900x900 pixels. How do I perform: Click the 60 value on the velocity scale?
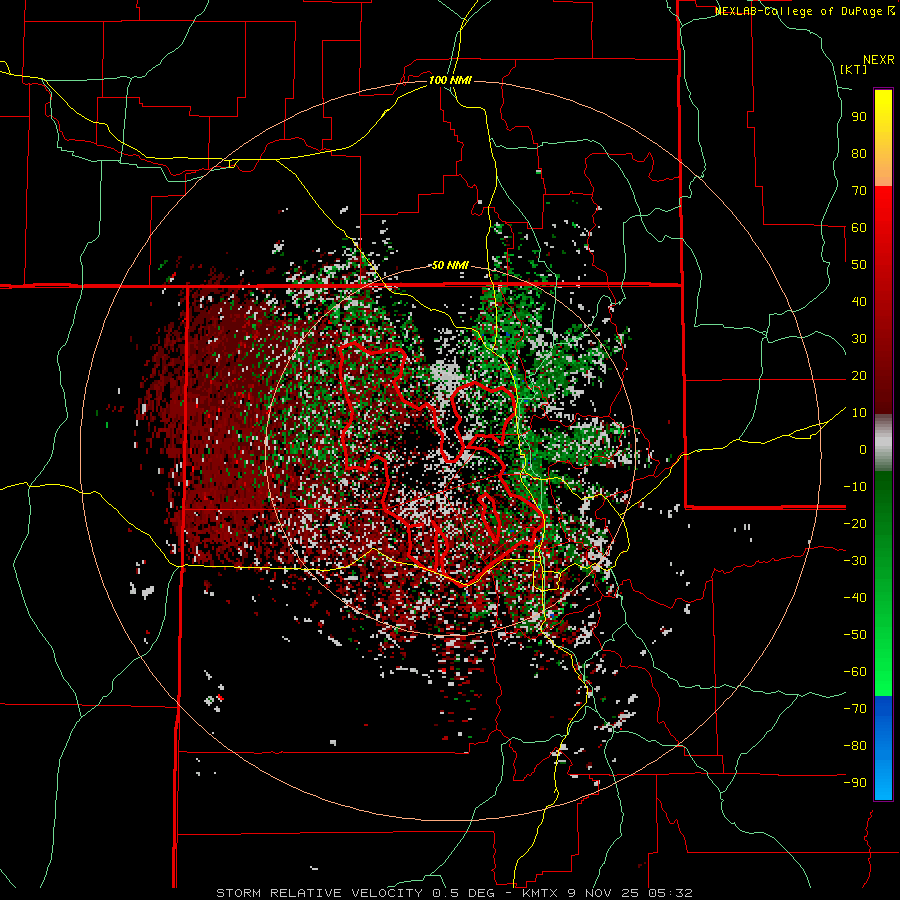[859, 228]
